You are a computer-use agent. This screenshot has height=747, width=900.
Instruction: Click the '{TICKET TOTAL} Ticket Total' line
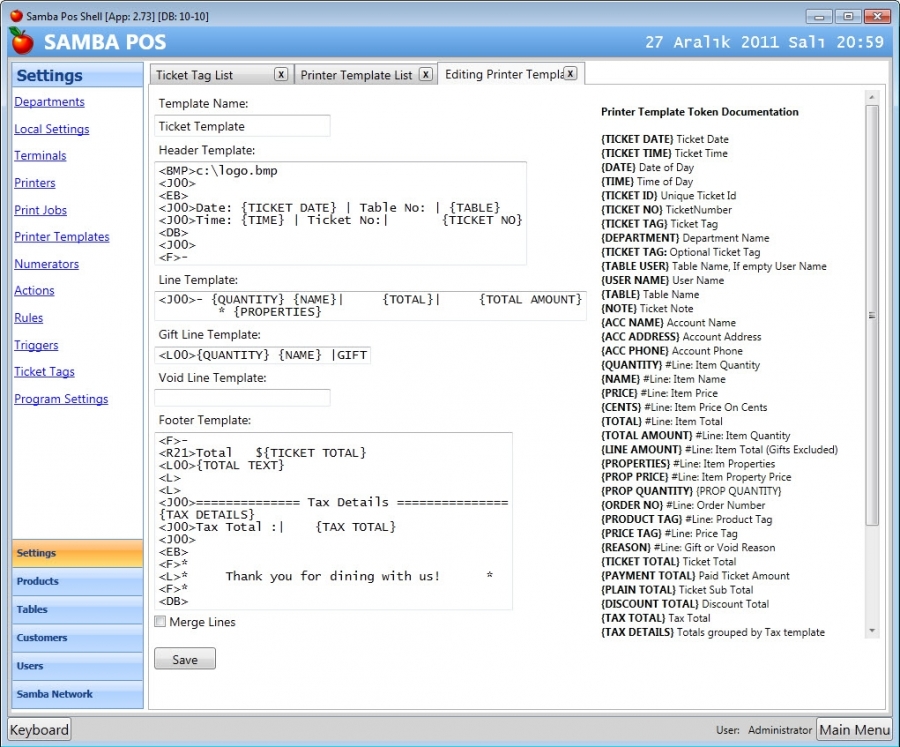click(x=669, y=562)
